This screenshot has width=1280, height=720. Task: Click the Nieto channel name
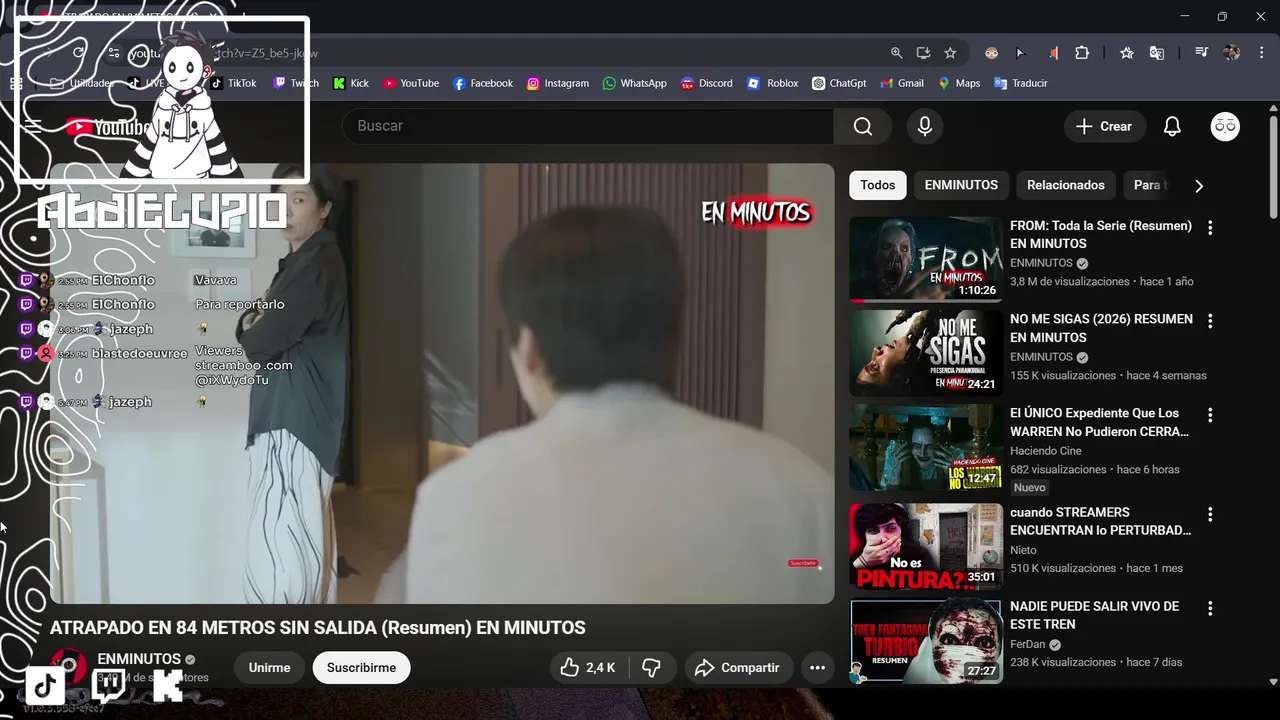(x=1023, y=550)
